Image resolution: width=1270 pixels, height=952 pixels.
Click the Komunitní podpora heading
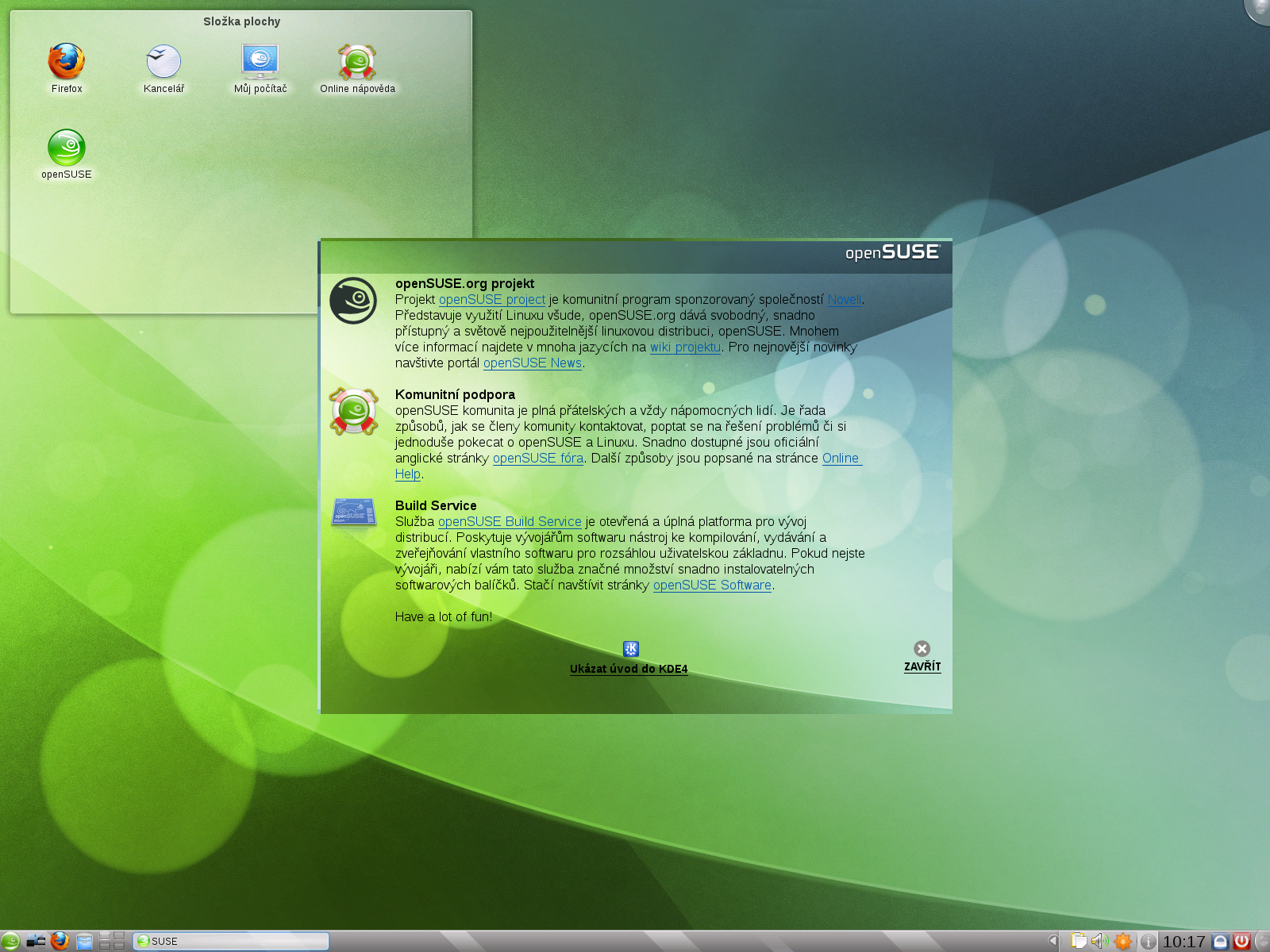pos(455,395)
